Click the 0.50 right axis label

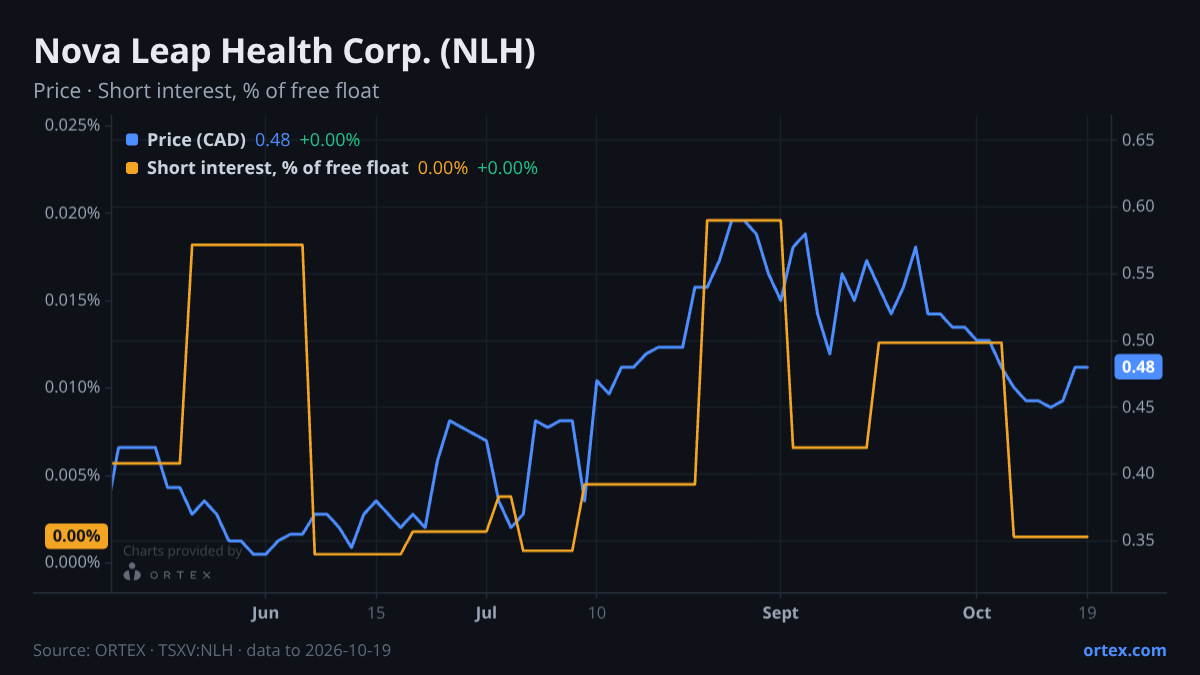(1138, 340)
